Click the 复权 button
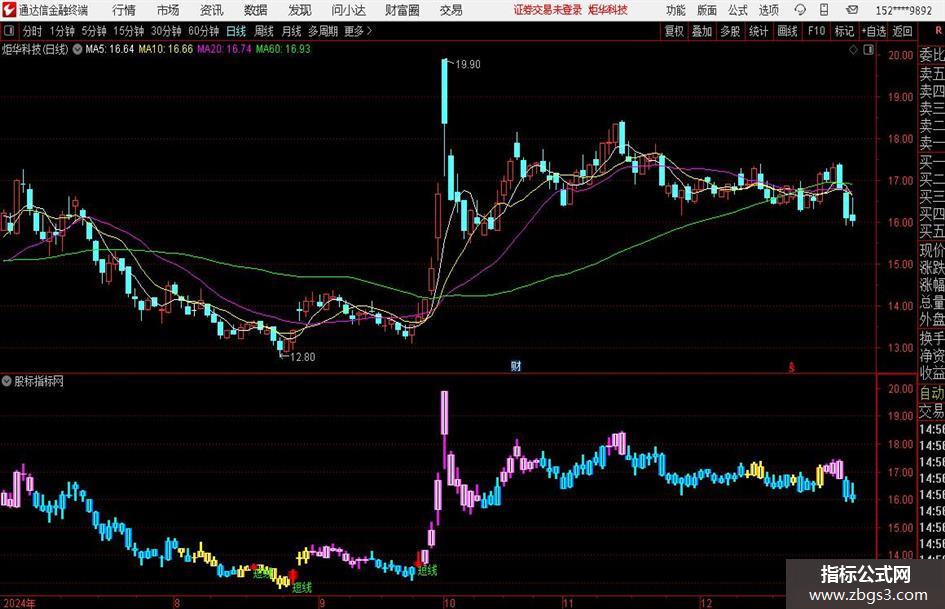 (x=674, y=31)
